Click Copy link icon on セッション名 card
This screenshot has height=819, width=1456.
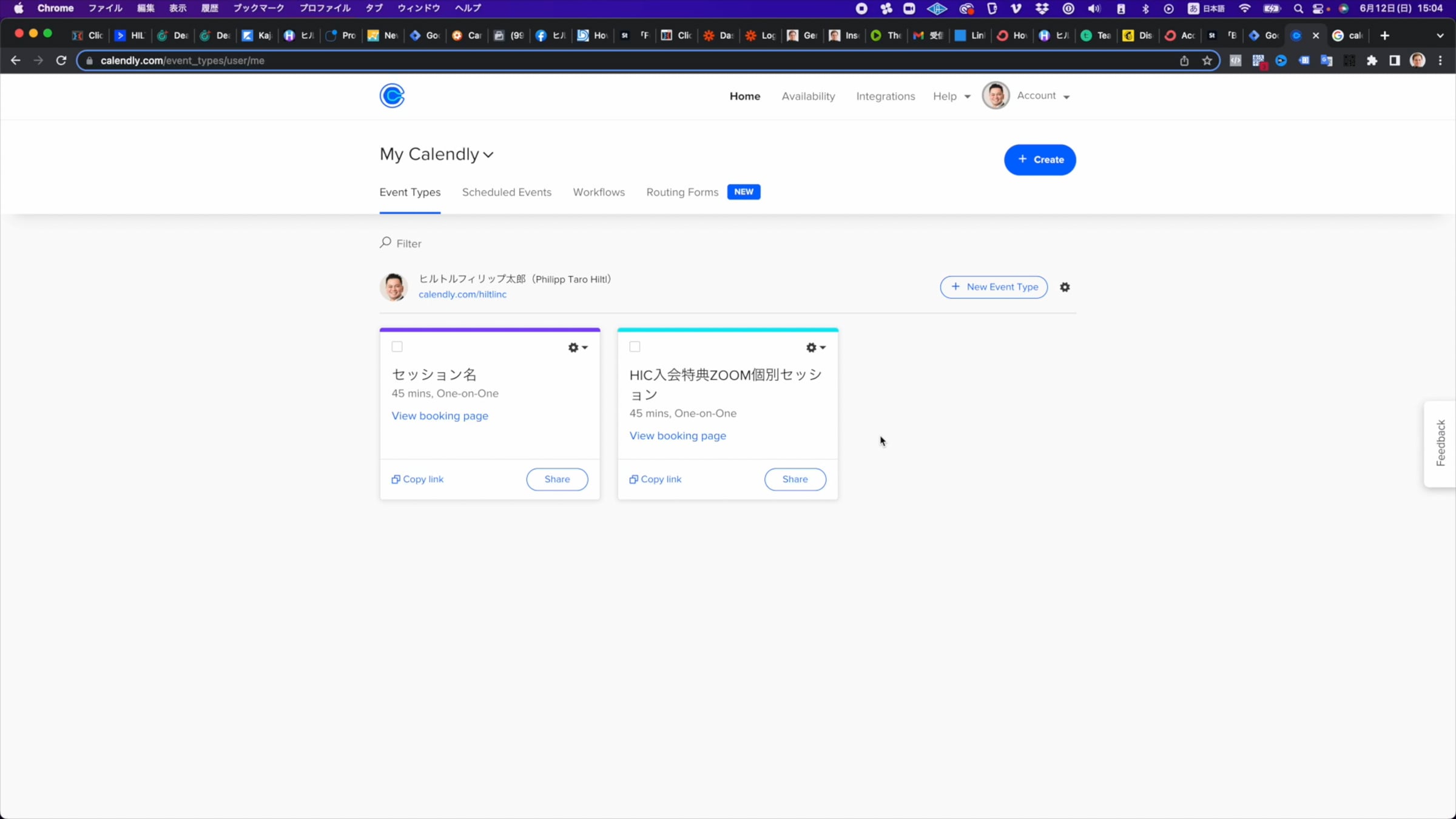point(396,479)
